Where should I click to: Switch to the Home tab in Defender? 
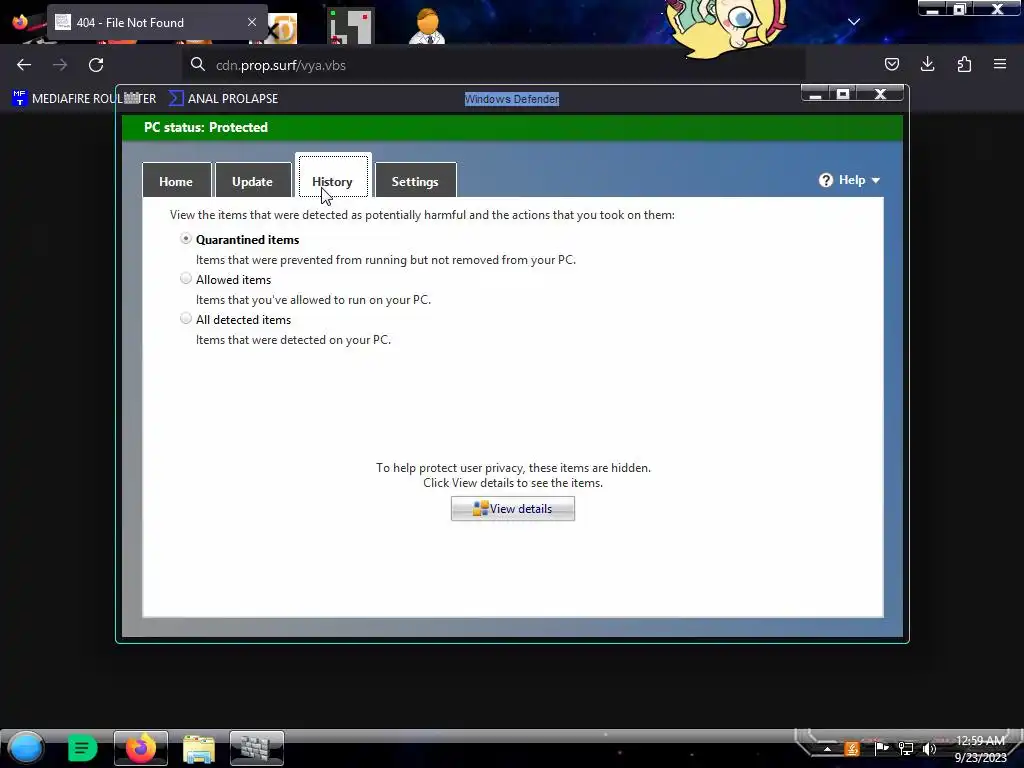point(176,180)
